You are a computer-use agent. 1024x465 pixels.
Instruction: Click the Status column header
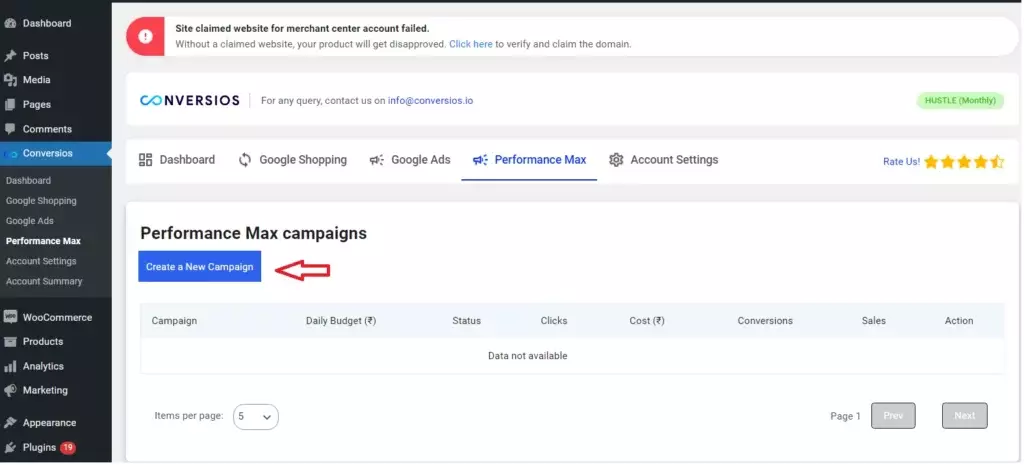pos(466,321)
